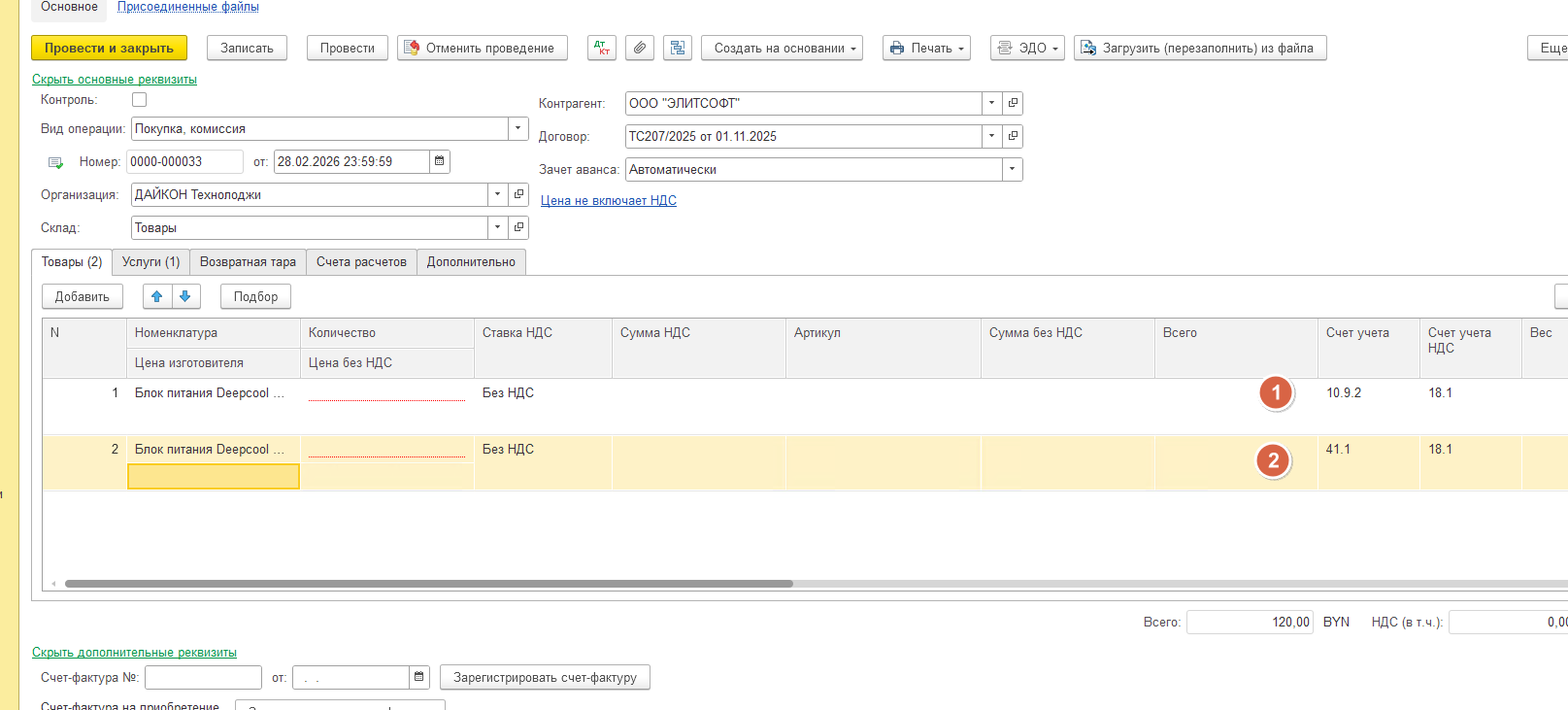The height and width of the screenshot is (710, 1568).
Task: Expand the Зачет аванса dropdown
Action: [x=1012, y=169]
